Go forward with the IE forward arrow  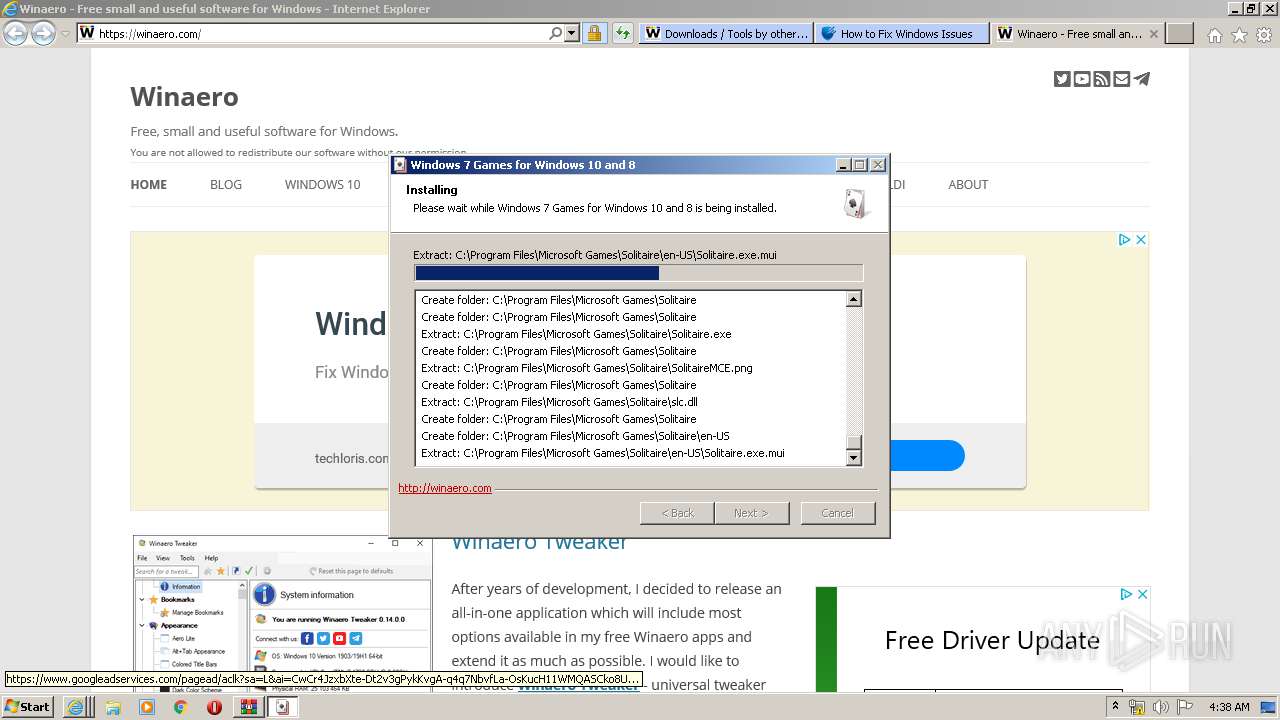(43, 33)
